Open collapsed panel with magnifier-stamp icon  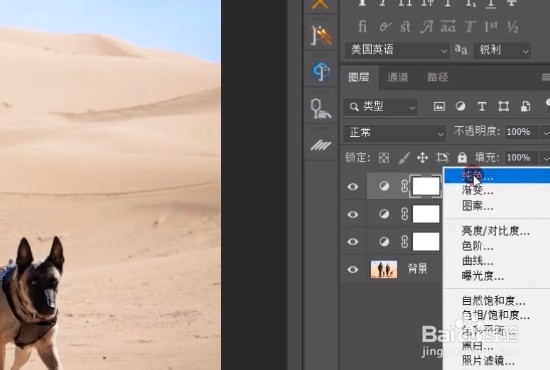click(x=320, y=108)
